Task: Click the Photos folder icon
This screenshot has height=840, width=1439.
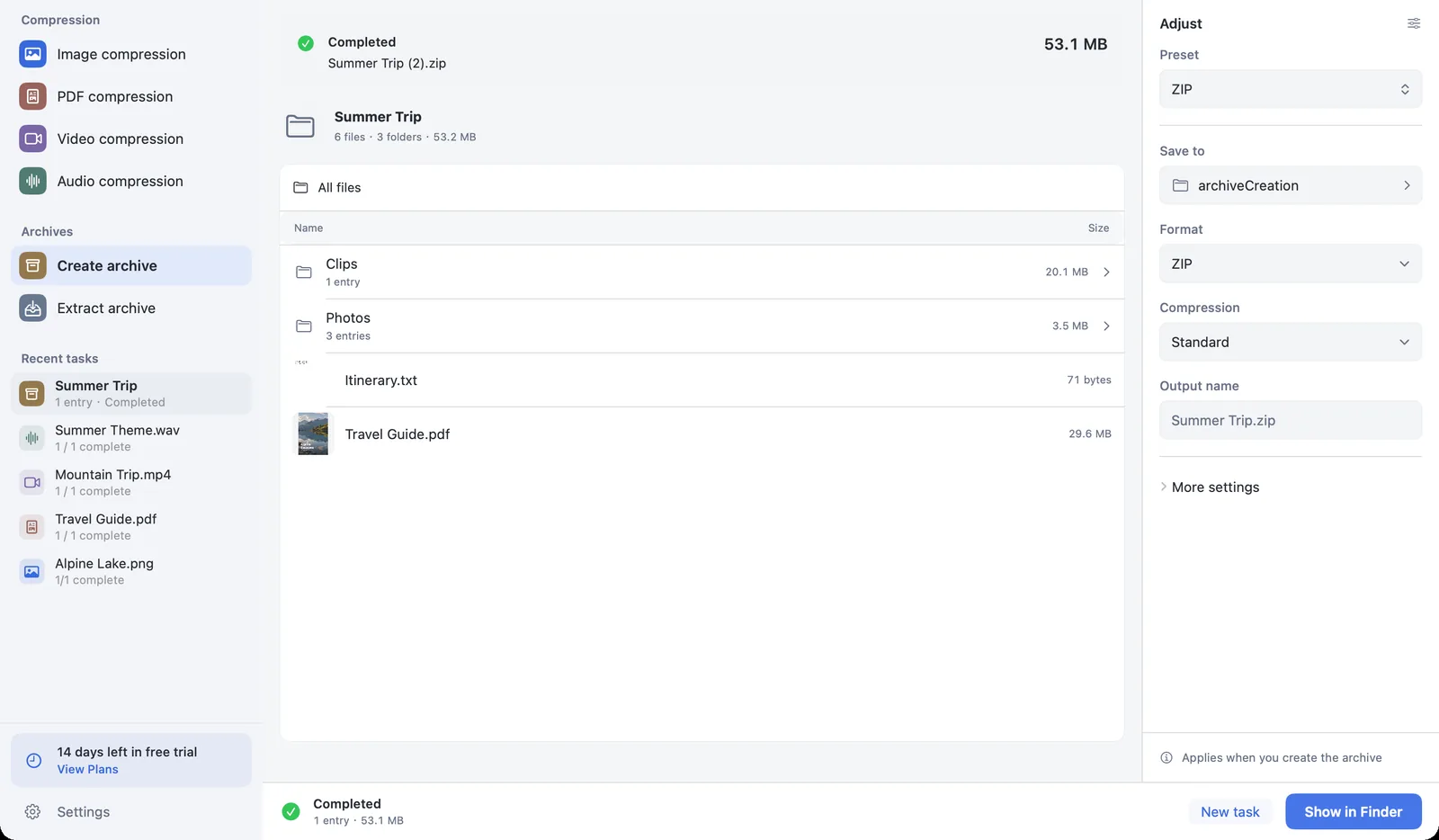Action: pyautogui.click(x=304, y=326)
